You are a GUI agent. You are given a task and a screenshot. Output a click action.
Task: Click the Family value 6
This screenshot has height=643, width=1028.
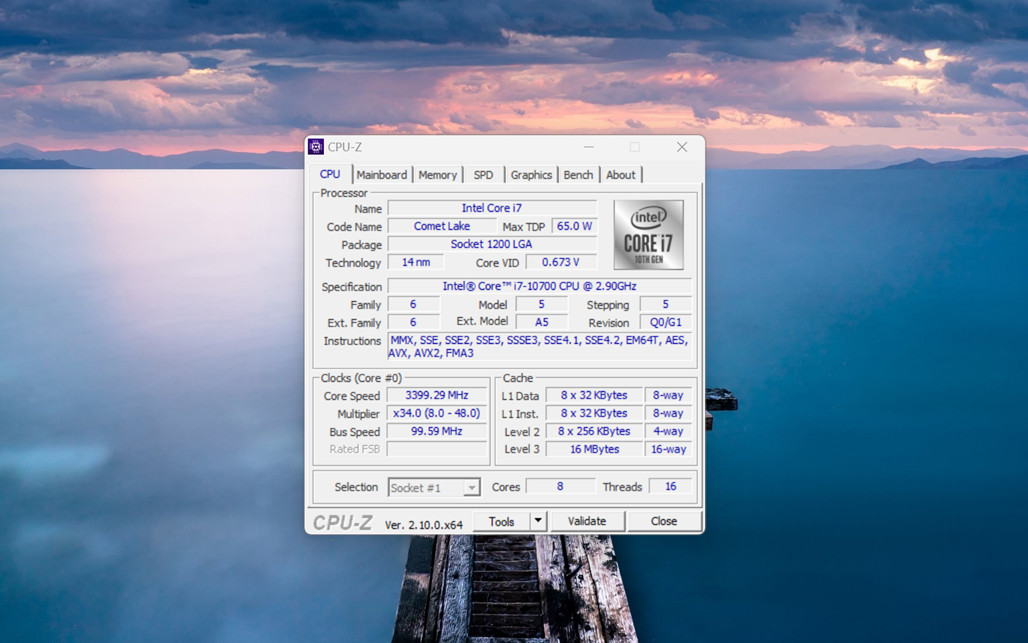[413, 304]
